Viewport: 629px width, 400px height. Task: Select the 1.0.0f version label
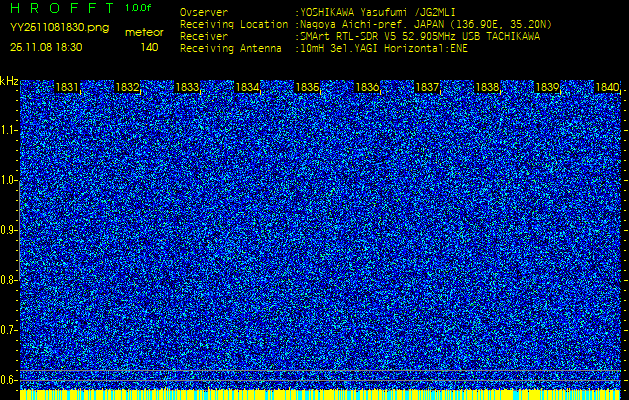(x=138, y=8)
